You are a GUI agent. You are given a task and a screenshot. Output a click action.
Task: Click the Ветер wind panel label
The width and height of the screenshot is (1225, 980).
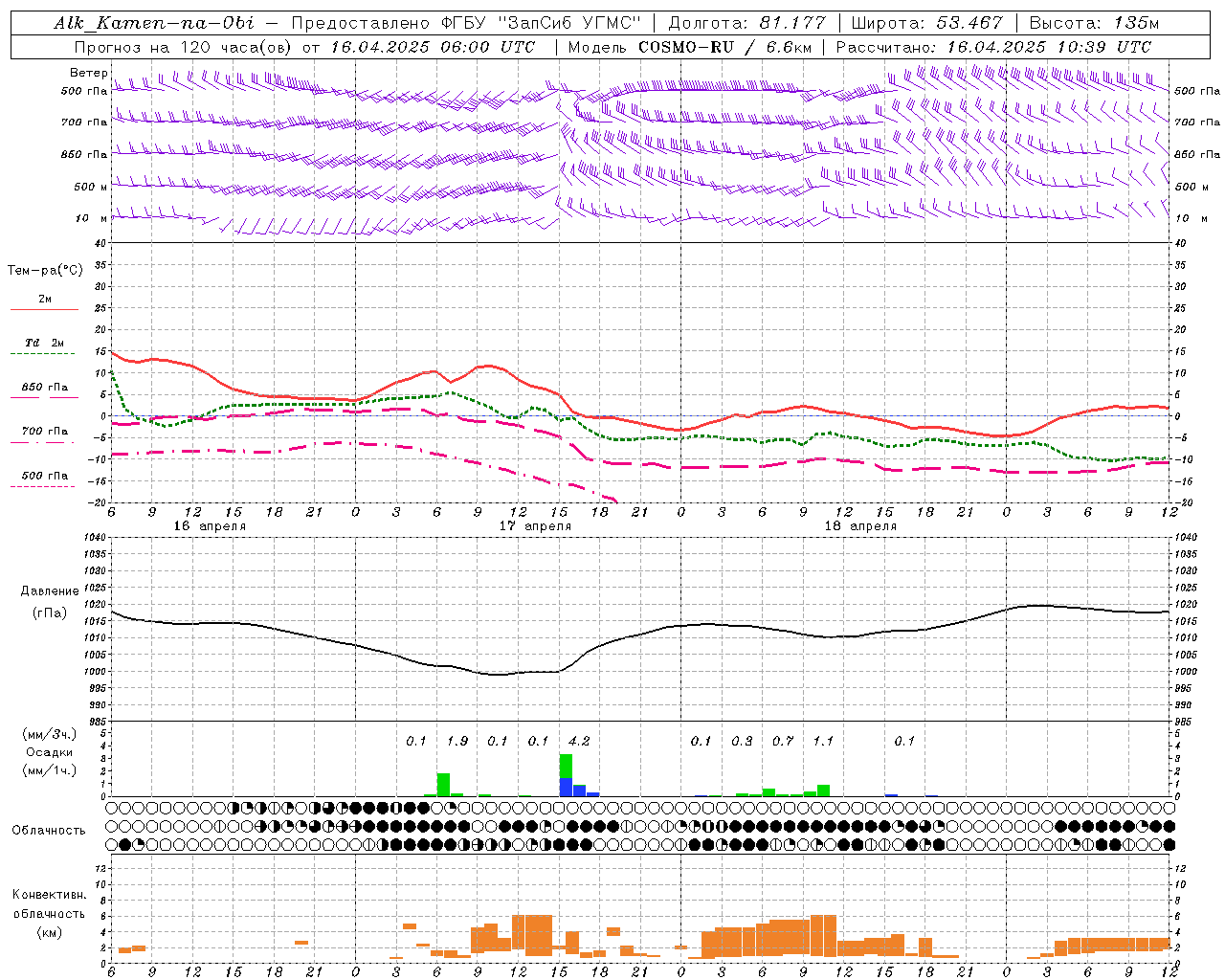(88, 73)
